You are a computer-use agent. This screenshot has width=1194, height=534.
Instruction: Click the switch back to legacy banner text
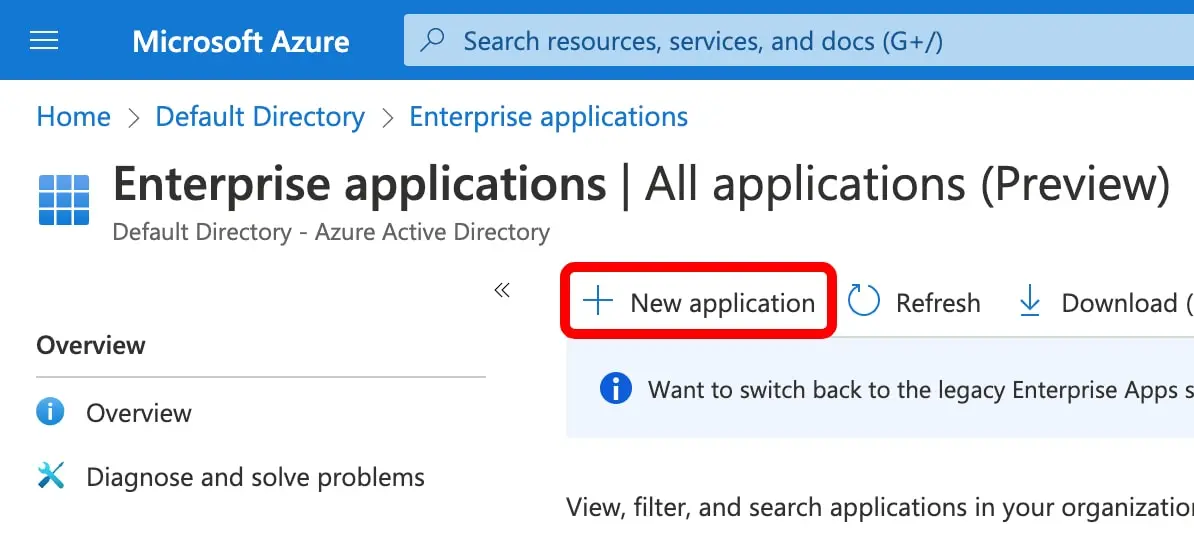[x=920, y=390]
